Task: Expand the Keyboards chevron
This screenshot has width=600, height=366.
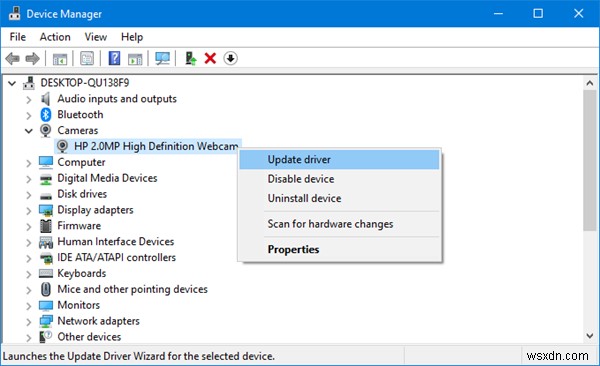Action: 29,274
